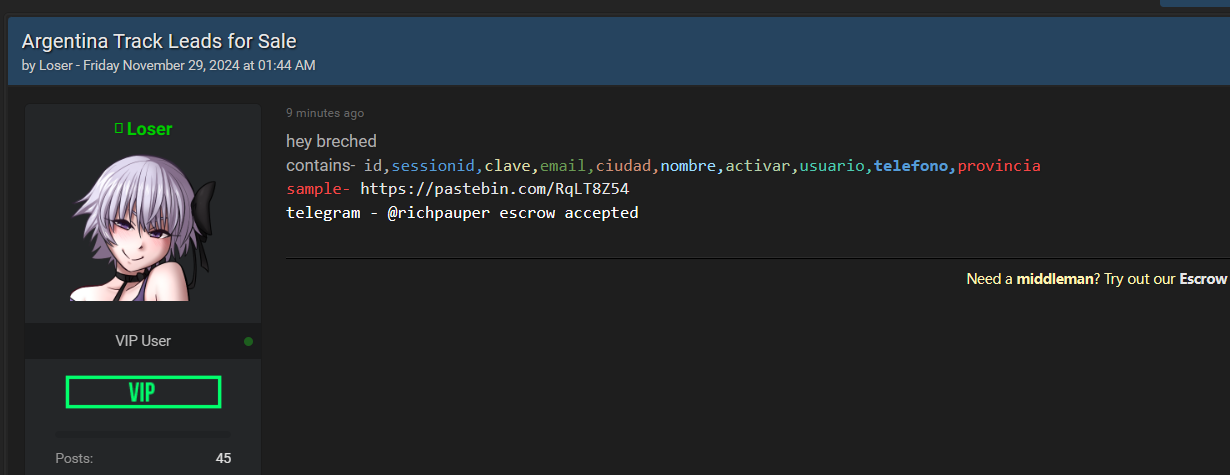
Task: Click the green VIP badge
Action: pos(143,392)
